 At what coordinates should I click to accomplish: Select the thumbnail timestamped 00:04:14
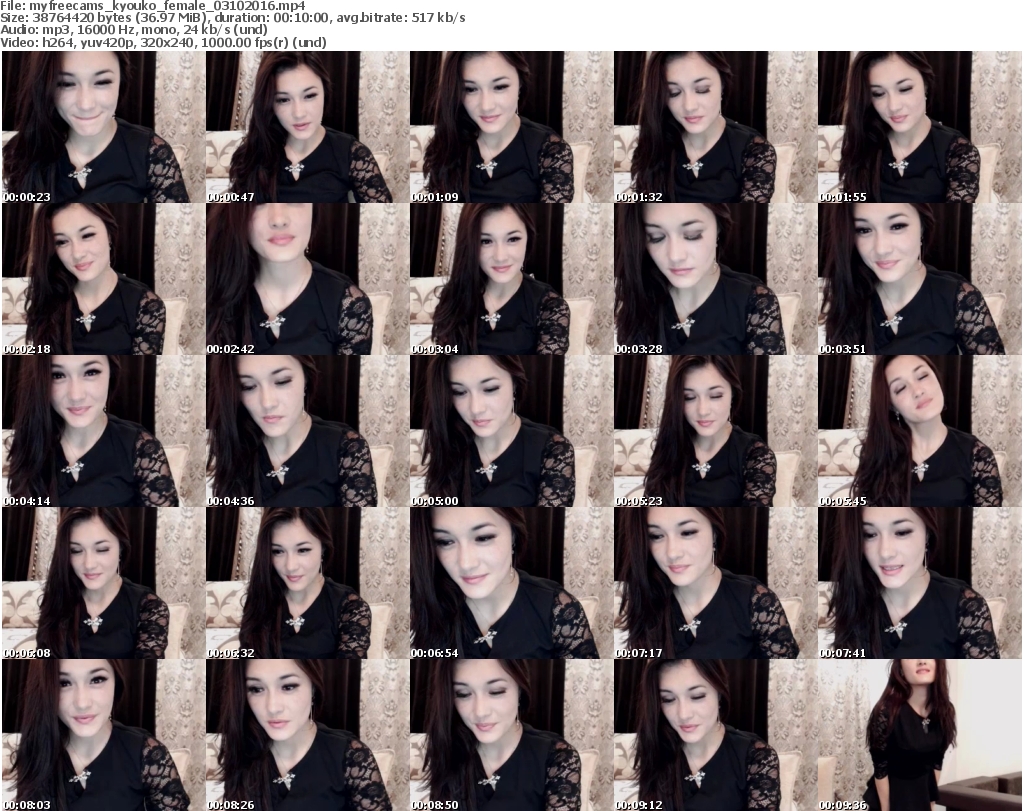tap(103, 431)
